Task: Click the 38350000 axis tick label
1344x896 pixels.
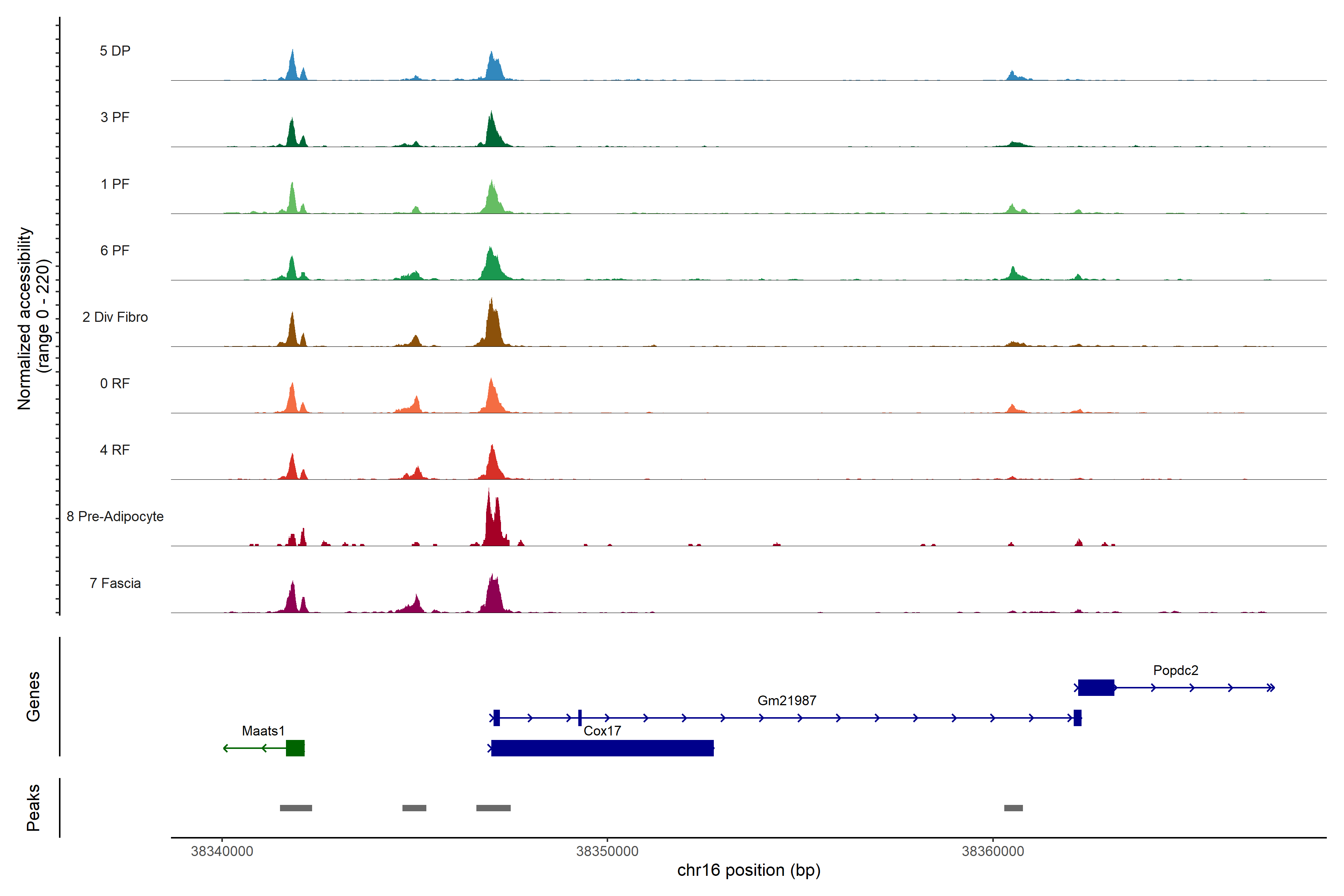Action: [607, 852]
